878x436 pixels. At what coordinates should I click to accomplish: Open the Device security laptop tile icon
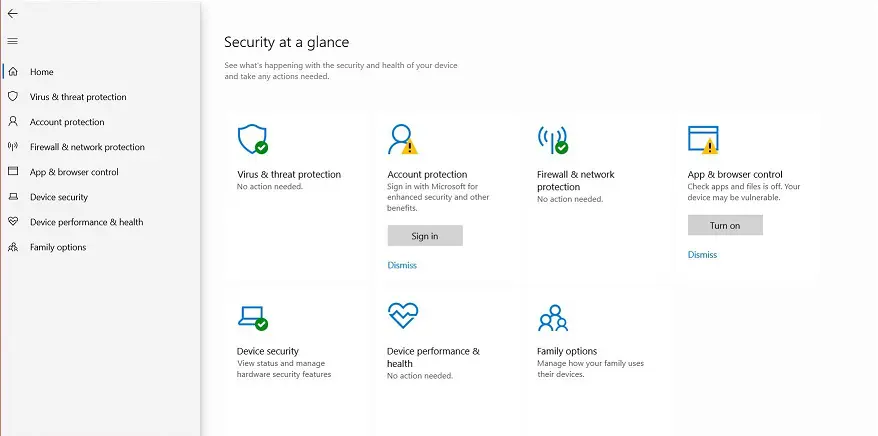coord(253,317)
